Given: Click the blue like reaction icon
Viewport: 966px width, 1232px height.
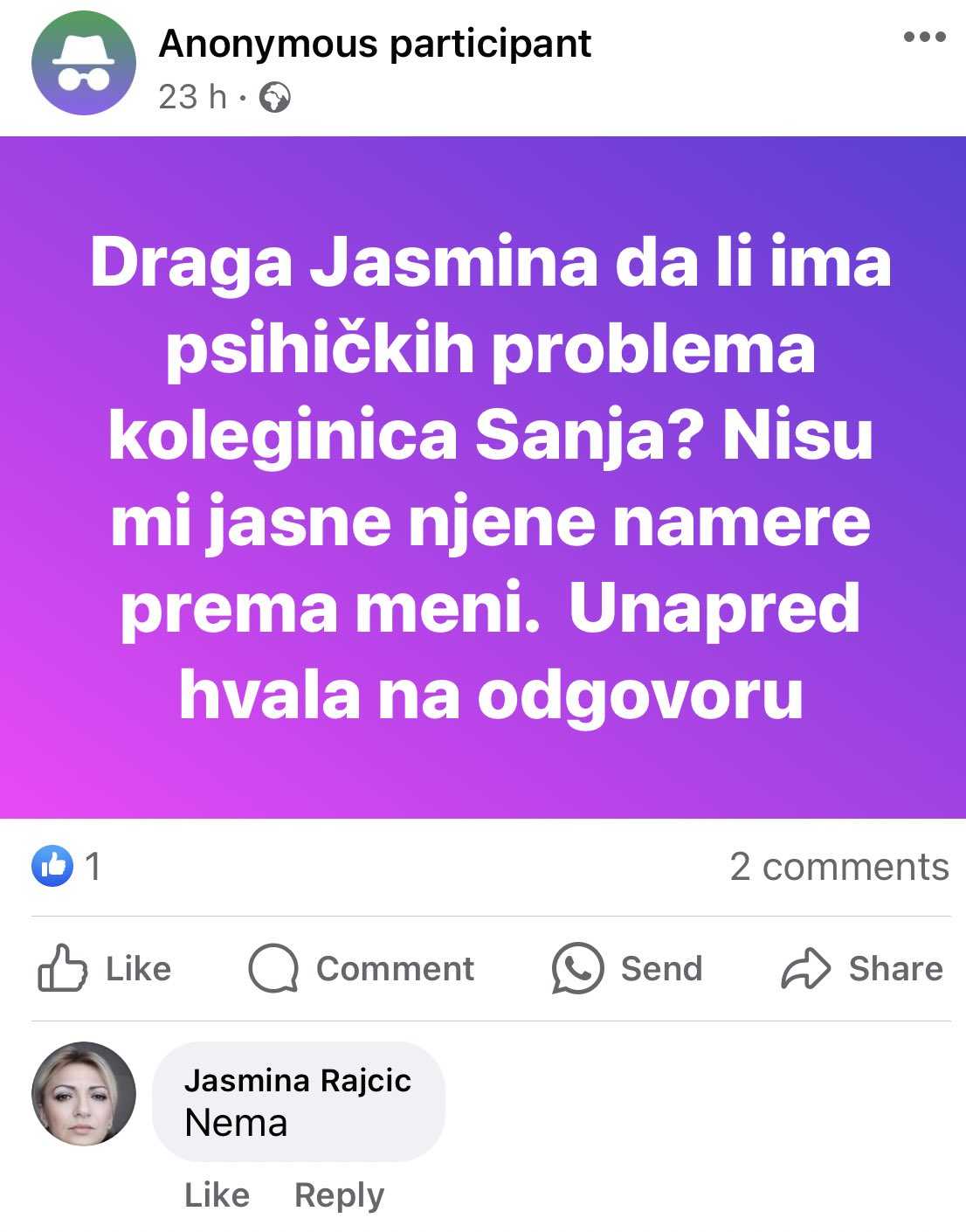Looking at the screenshot, I should 52,866.
